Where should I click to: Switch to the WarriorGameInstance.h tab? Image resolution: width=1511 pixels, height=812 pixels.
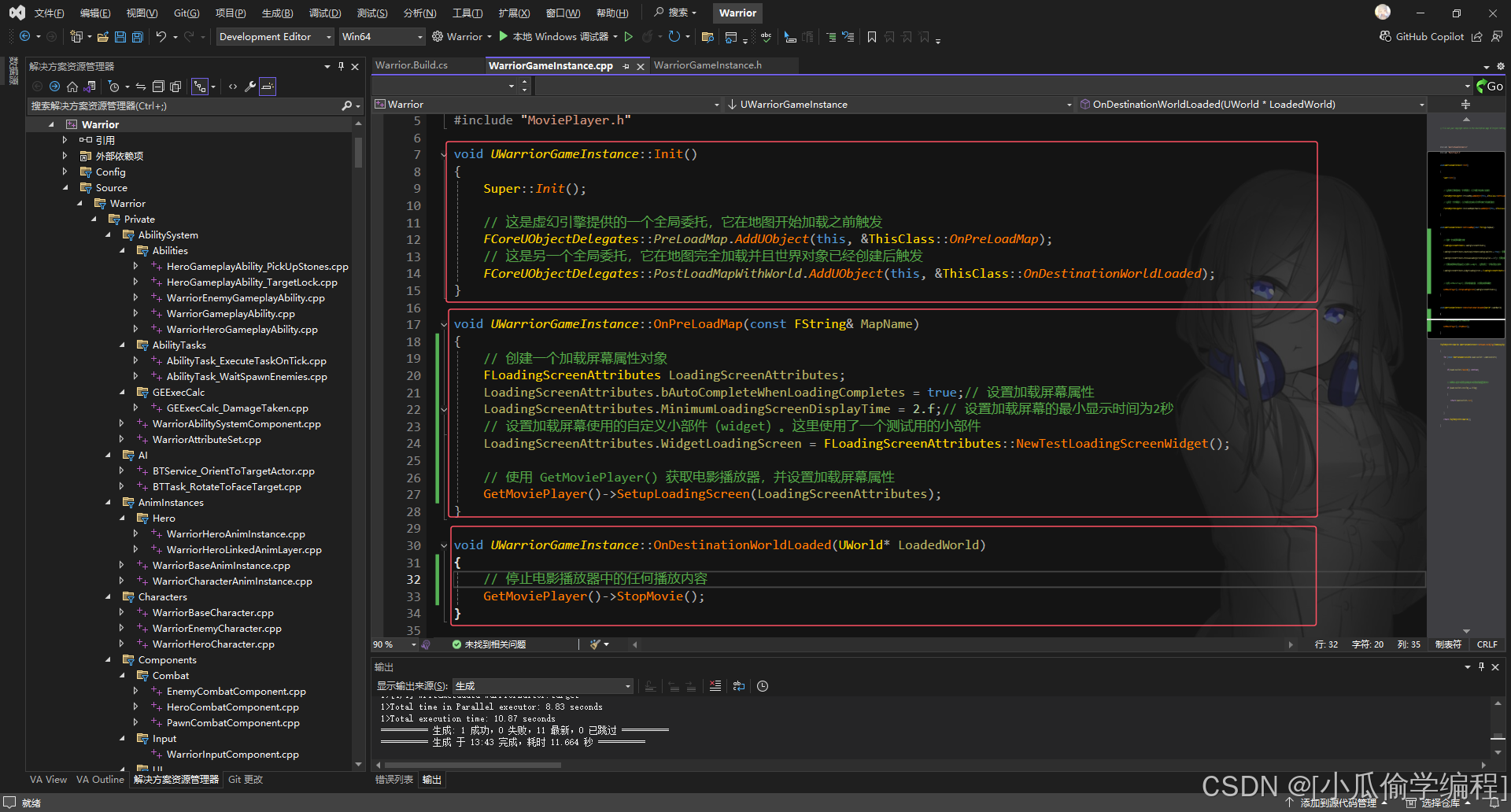(707, 65)
